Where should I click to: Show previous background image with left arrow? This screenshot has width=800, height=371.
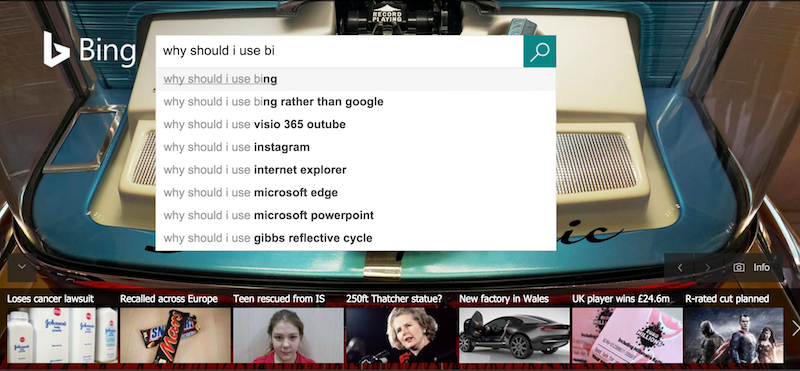[x=680, y=267]
